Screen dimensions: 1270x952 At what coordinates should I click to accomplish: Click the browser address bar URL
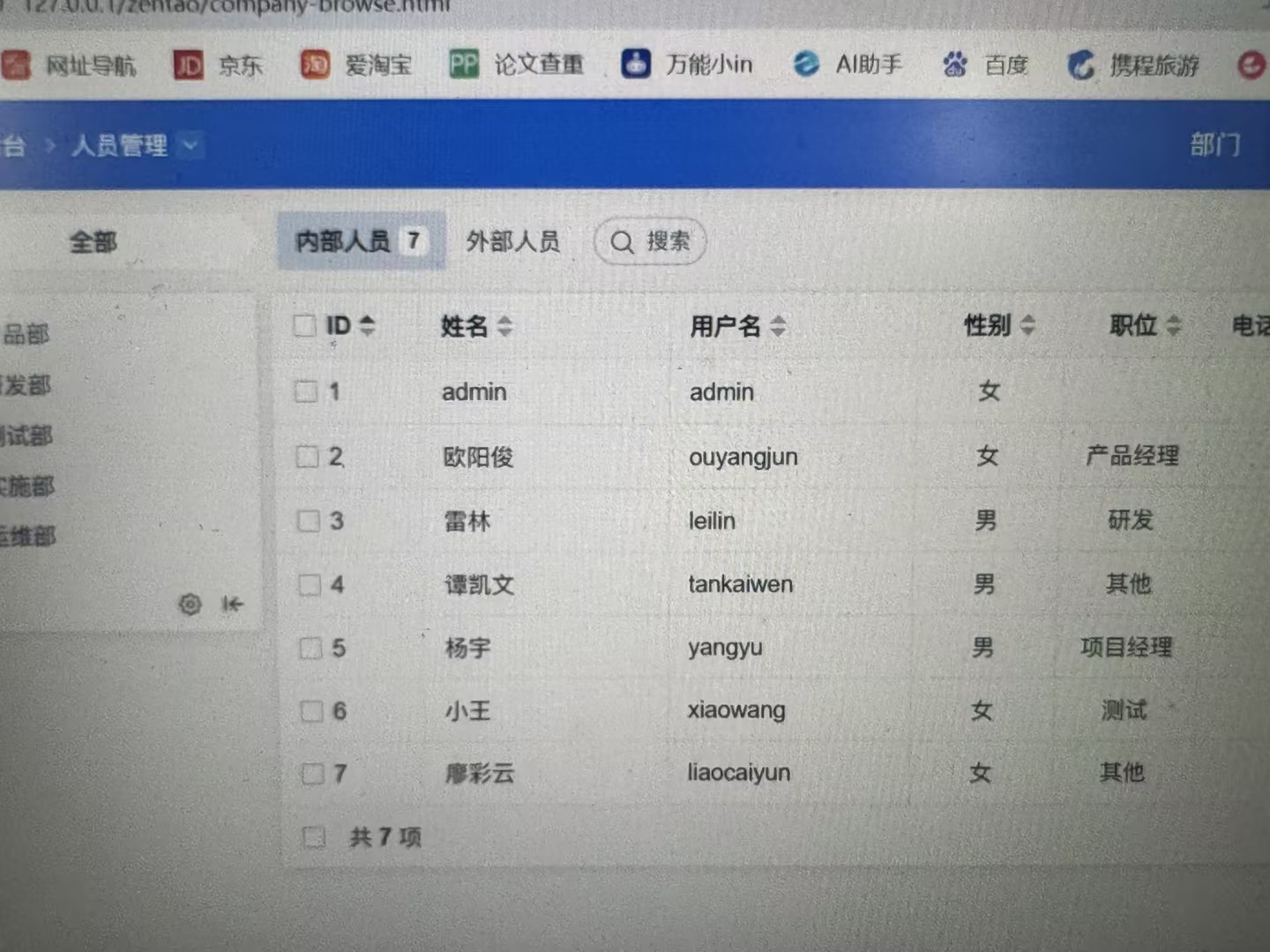(238, 5)
